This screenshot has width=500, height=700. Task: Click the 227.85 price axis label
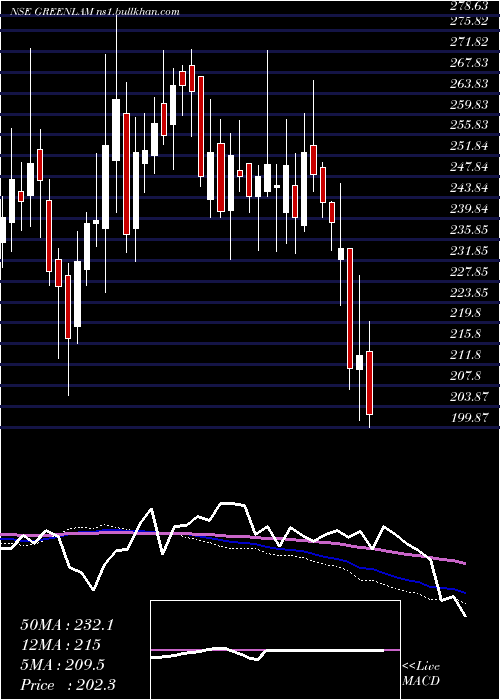coord(468,272)
